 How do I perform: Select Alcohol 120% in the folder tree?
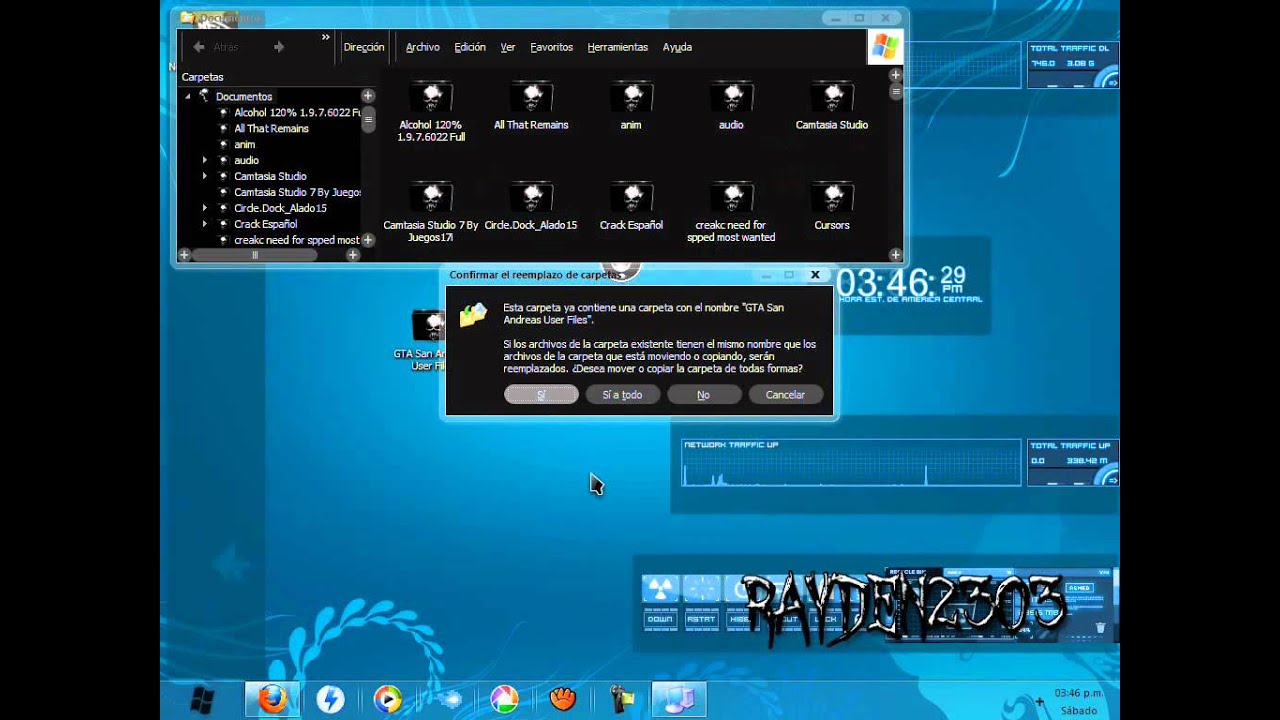[x=297, y=112]
